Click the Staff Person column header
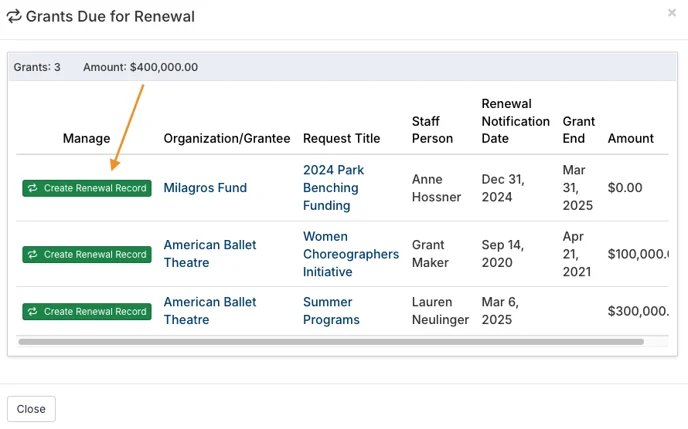688x429 pixels. point(432,130)
